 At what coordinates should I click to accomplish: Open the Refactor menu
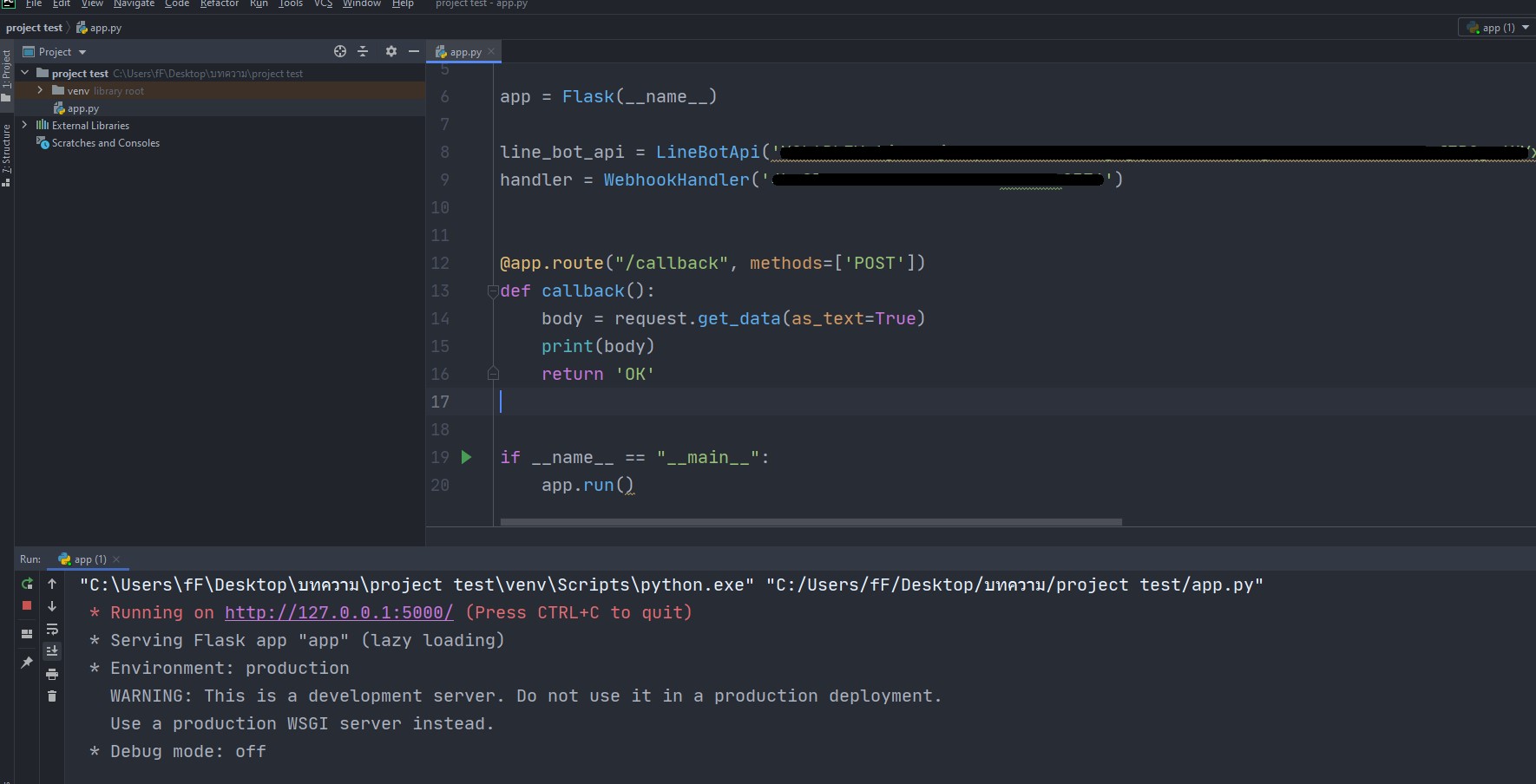click(x=219, y=3)
